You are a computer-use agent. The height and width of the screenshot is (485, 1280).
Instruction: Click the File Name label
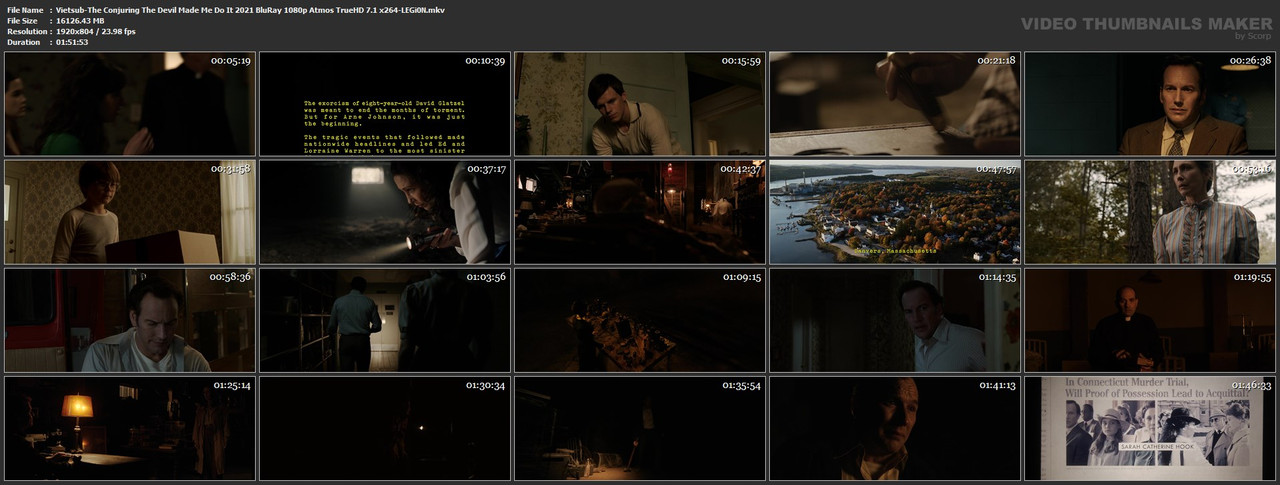coord(25,9)
